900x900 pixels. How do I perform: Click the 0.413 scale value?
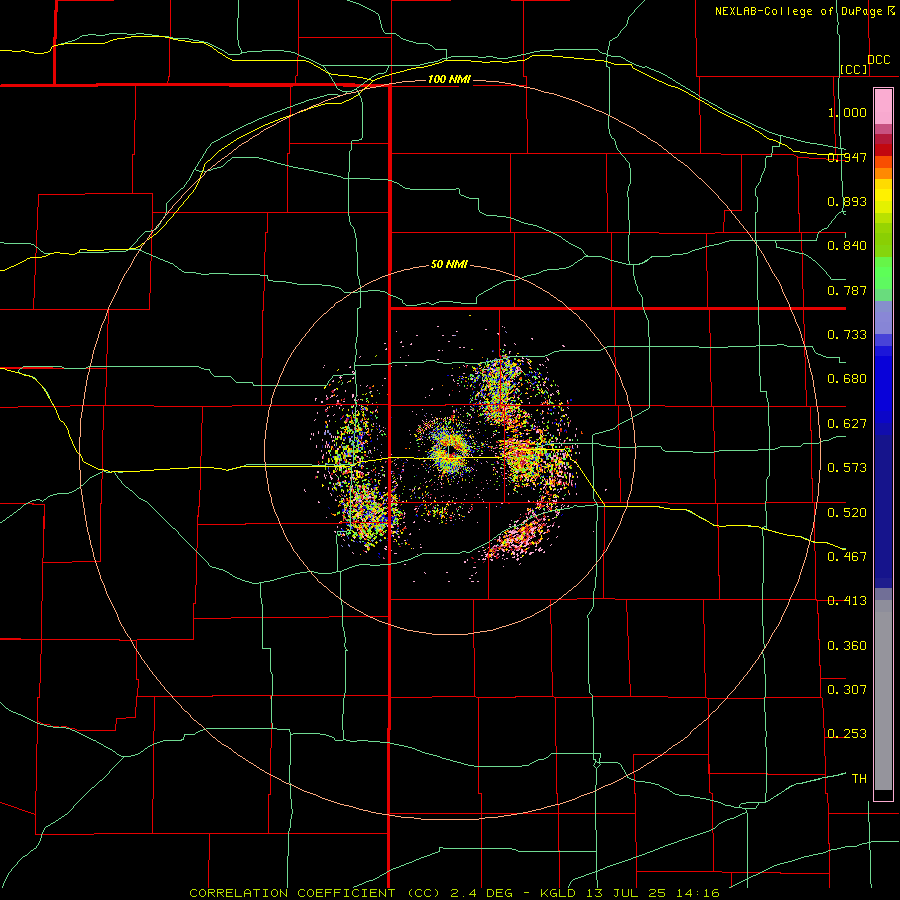click(x=847, y=601)
